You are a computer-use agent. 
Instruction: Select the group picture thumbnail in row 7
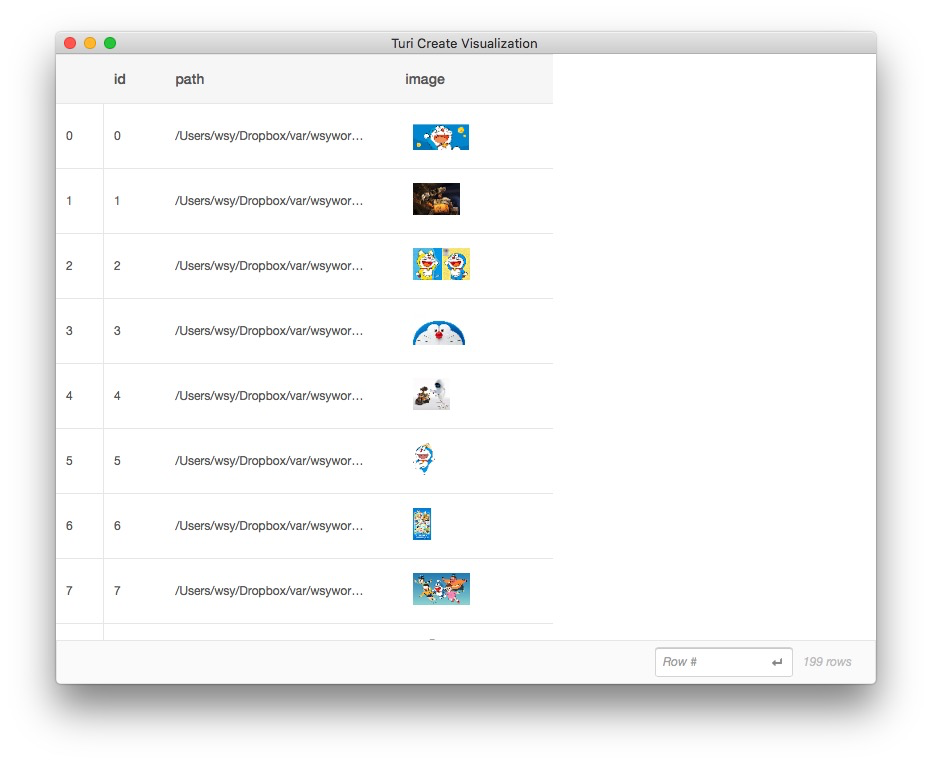pyautogui.click(x=441, y=589)
